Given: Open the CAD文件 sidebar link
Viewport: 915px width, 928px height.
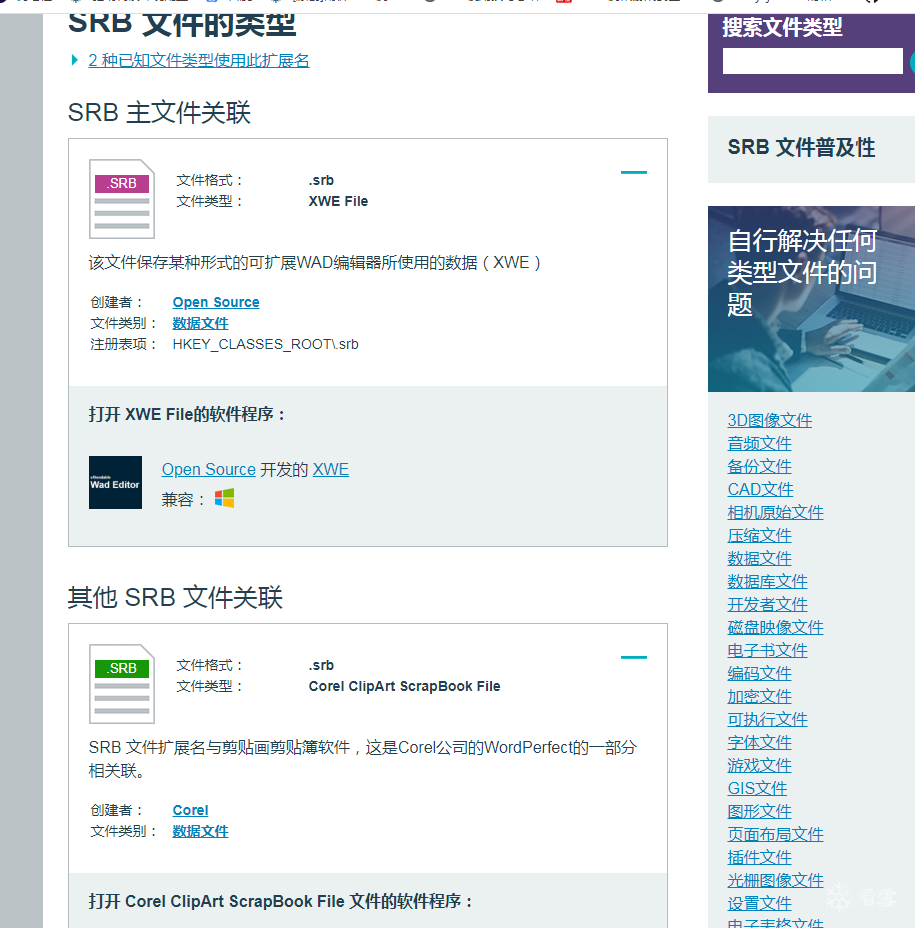Looking at the screenshot, I should (x=761, y=489).
